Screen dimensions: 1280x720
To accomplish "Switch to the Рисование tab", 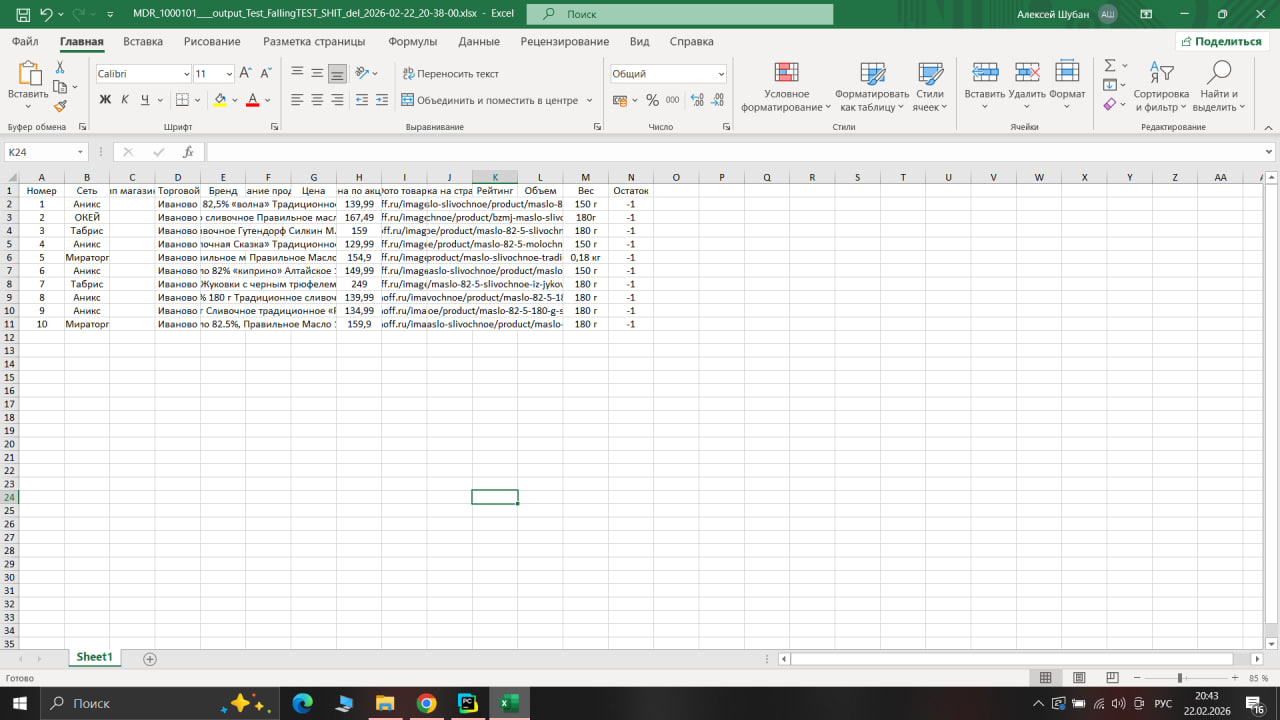I will pyautogui.click(x=212, y=41).
